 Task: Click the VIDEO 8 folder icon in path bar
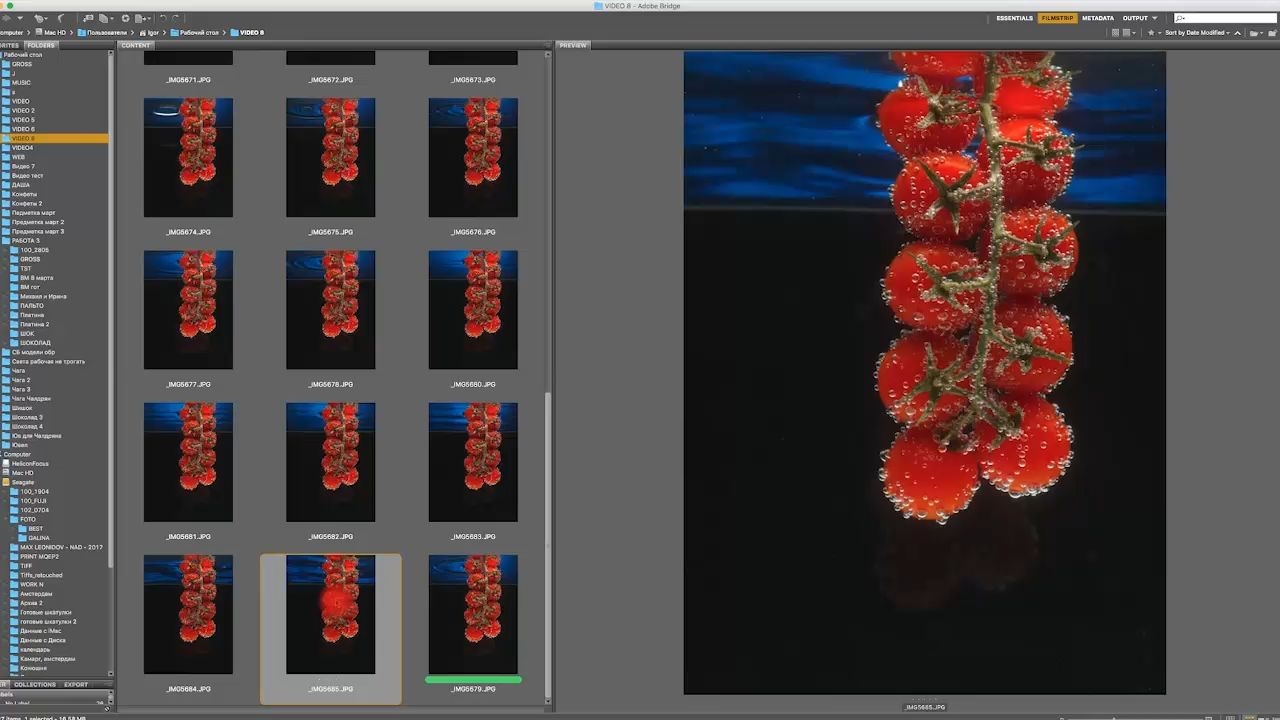234,32
